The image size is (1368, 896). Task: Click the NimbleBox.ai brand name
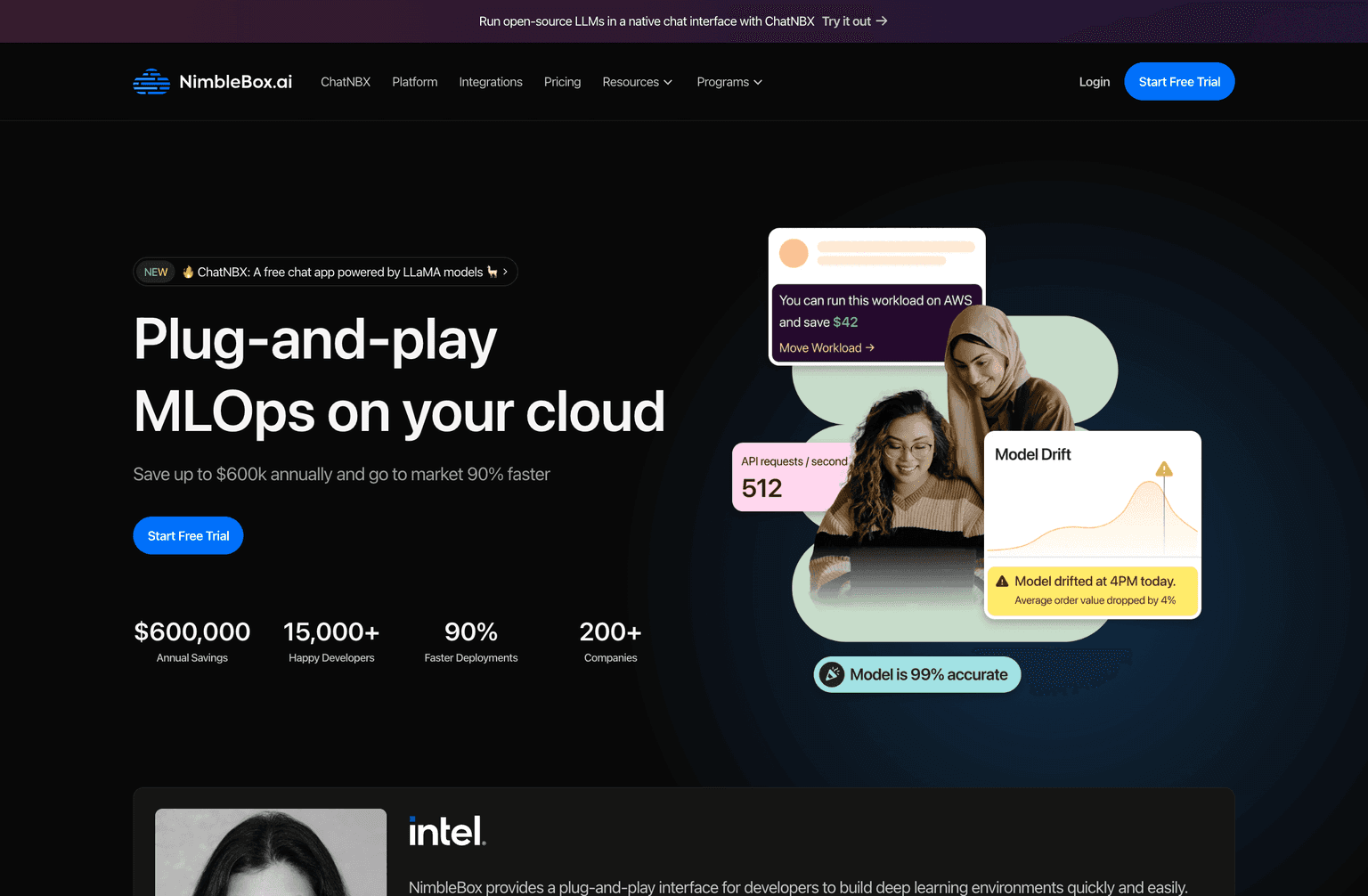[x=236, y=82]
